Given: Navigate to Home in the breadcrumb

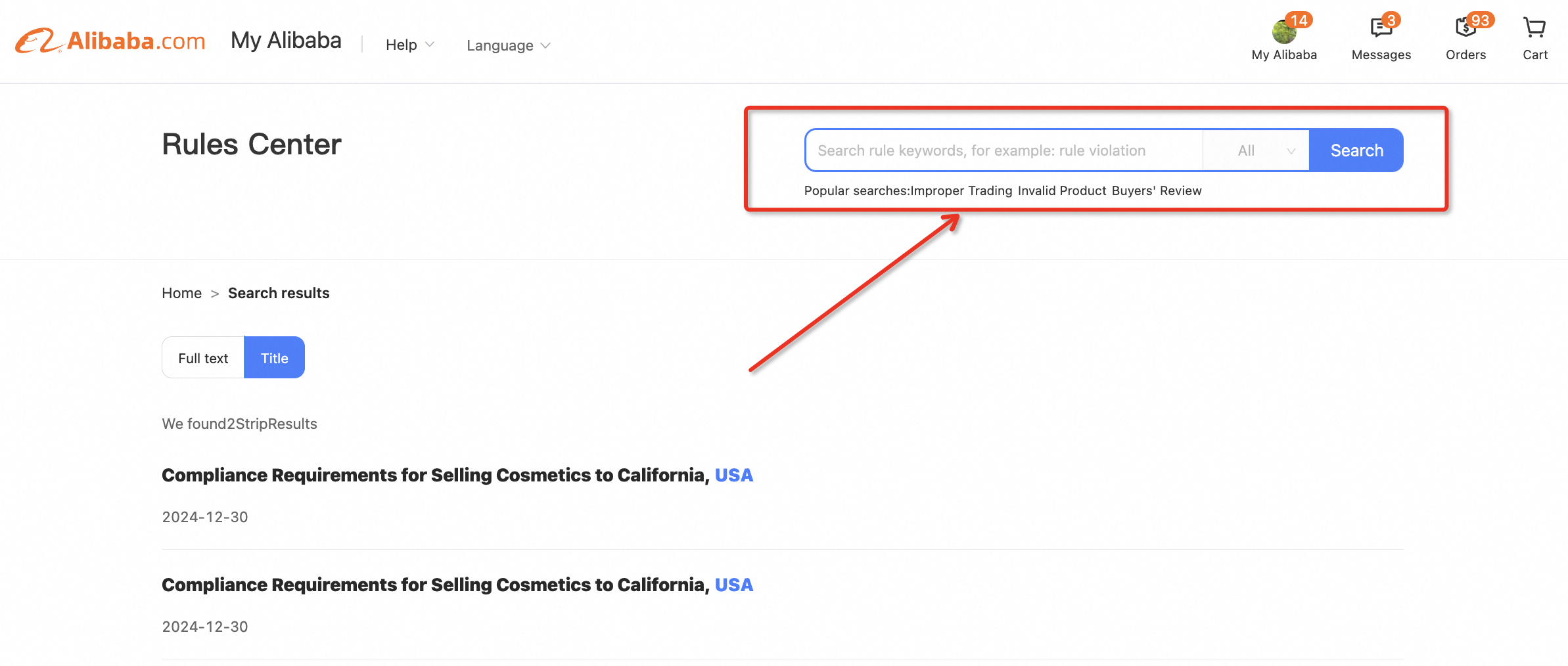Looking at the screenshot, I should click(x=182, y=293).
